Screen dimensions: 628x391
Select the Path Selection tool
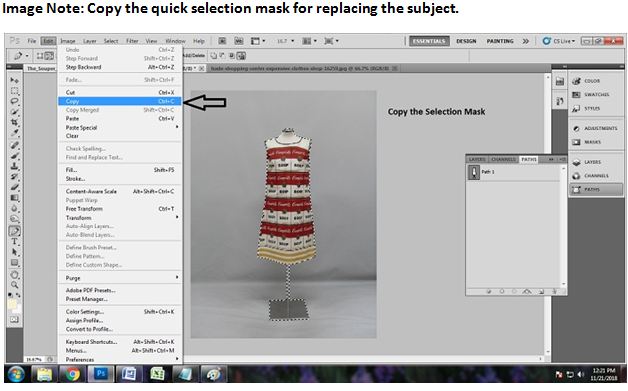tap(14, 252)
